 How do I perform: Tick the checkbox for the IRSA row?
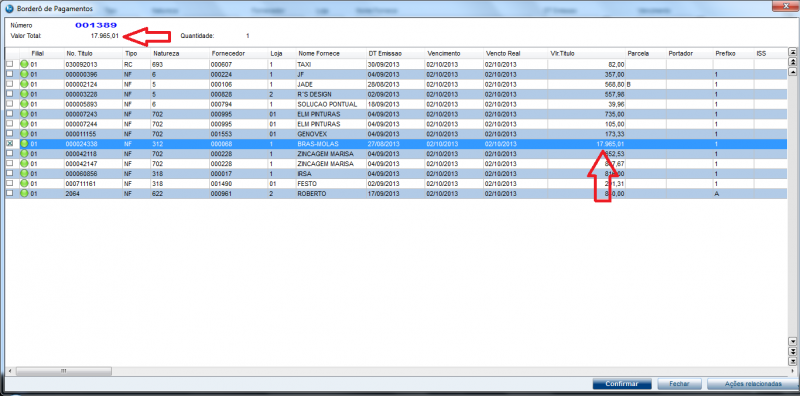tap(10, 174)
